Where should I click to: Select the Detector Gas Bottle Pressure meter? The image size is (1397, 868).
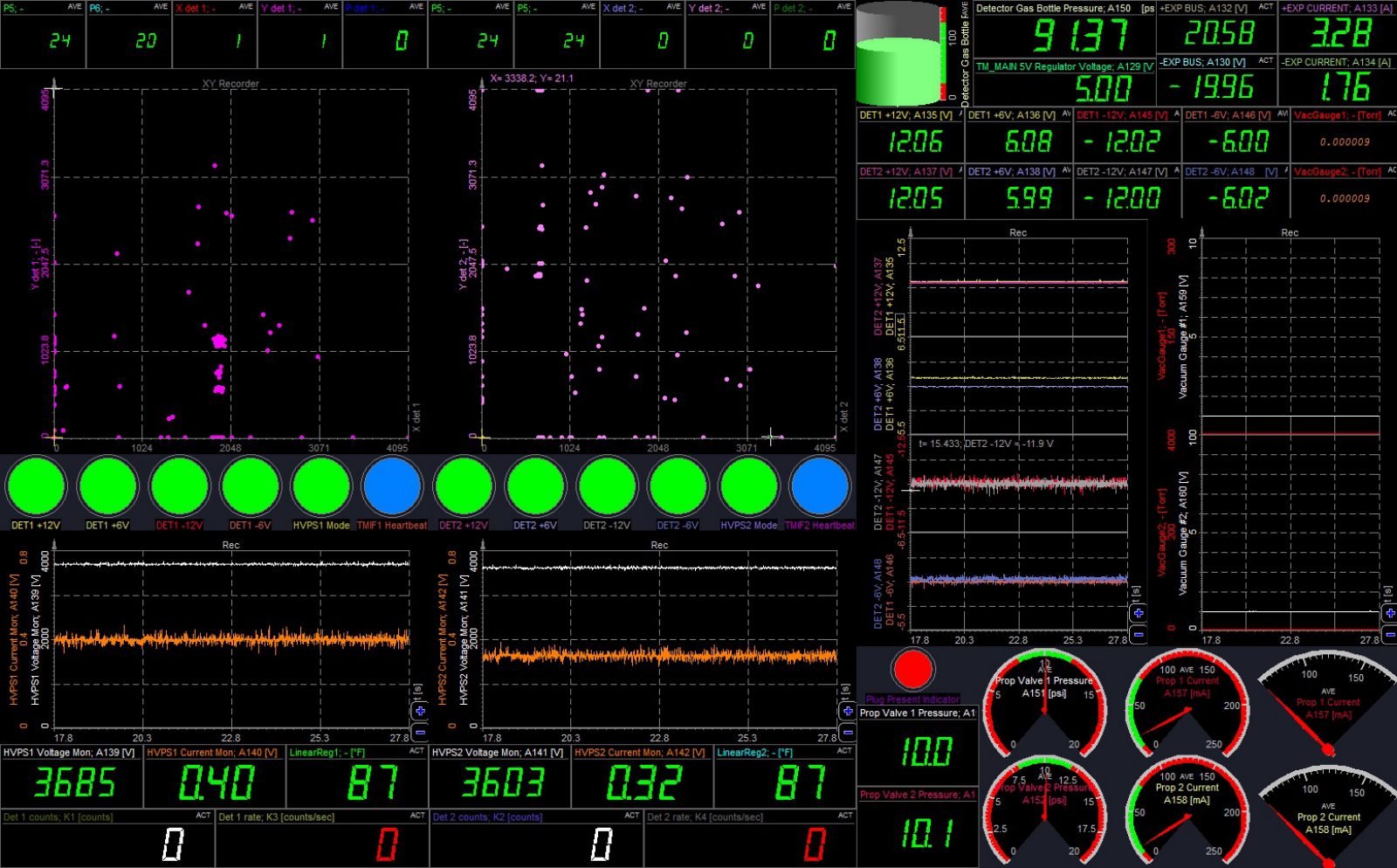1064,29
